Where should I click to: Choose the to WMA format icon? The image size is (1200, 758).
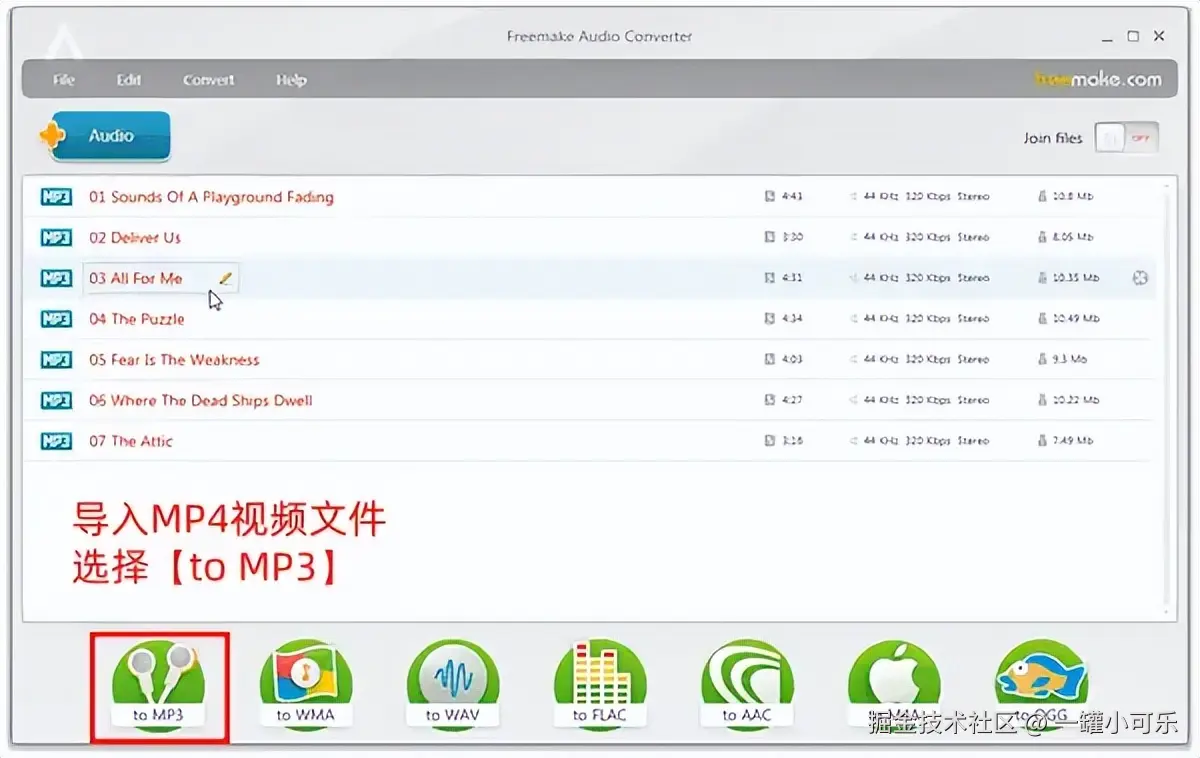[306, 685]
